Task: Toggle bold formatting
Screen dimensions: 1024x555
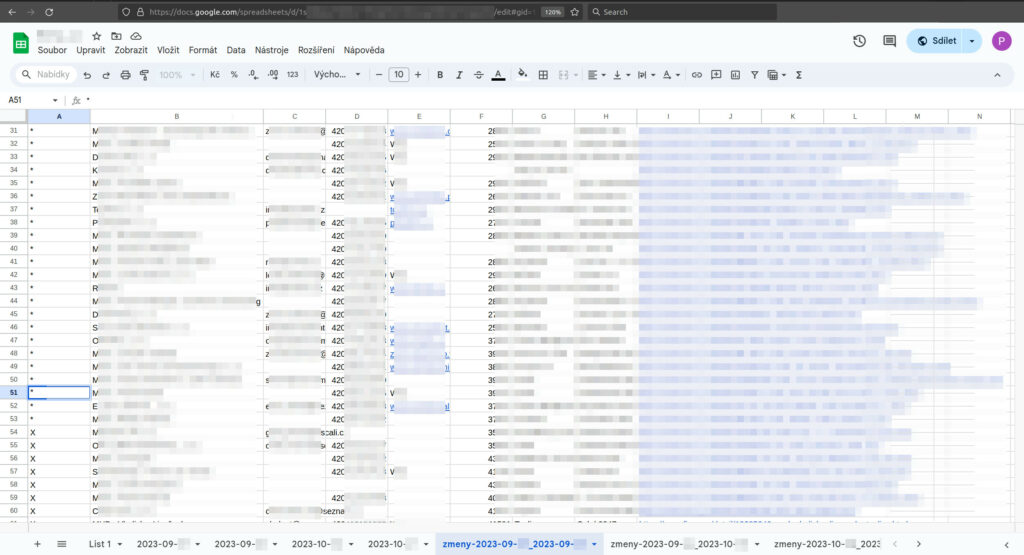Action: pos(439,75)
